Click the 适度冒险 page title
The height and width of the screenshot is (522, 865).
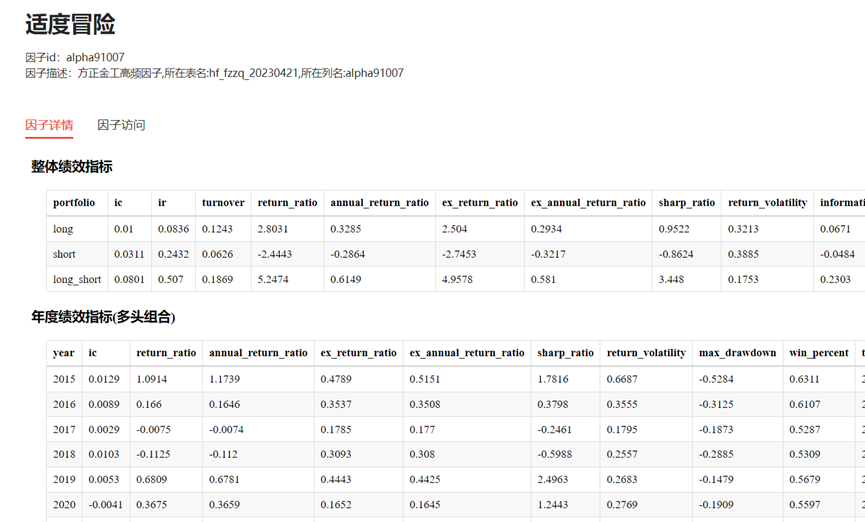point(69,24)
